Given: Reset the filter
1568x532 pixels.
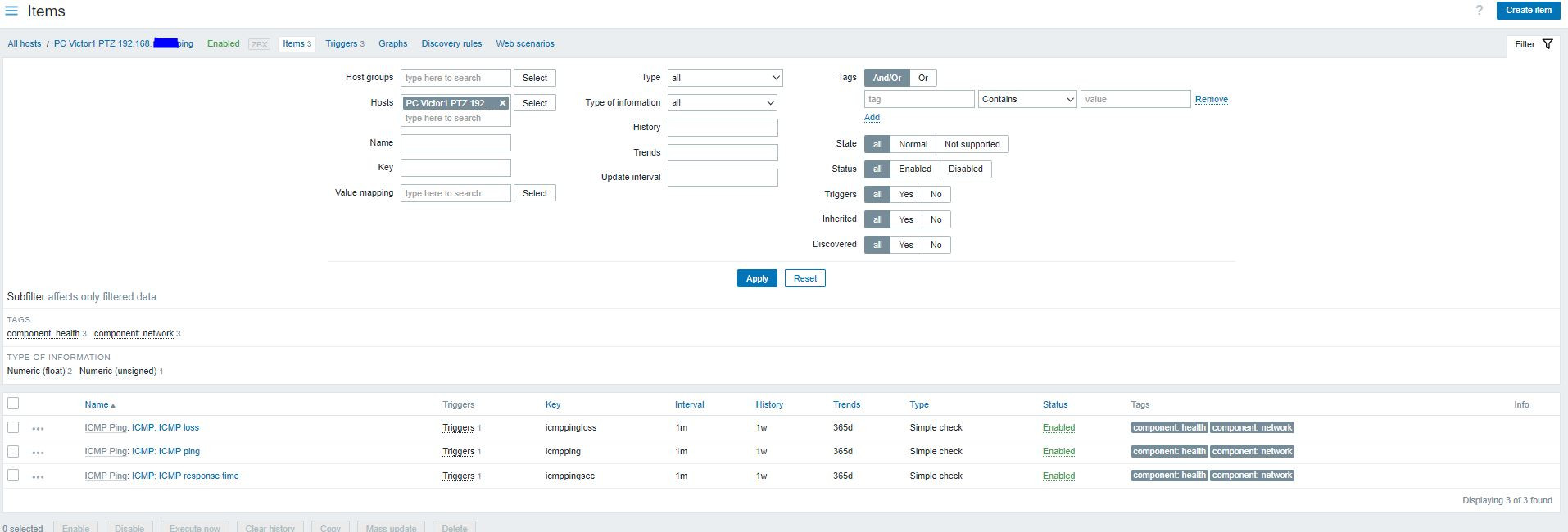Looking at the screenshot, I should click(x=804, y=278).
